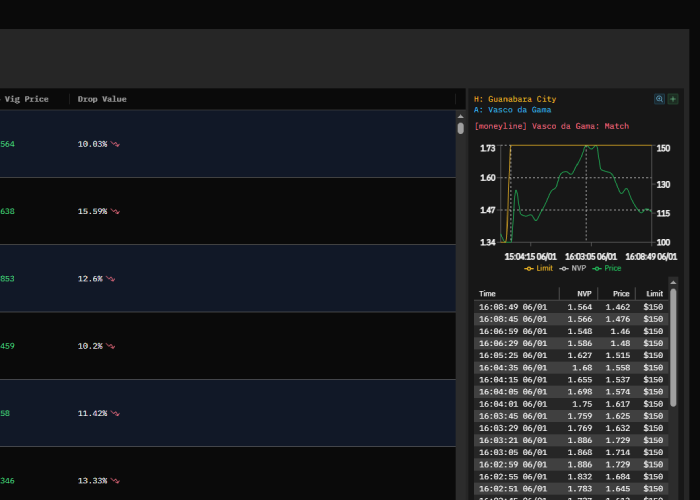This screenshot has height=500, width=700.
Task: Click the main table scrollbar thumb
Action: 461,128
